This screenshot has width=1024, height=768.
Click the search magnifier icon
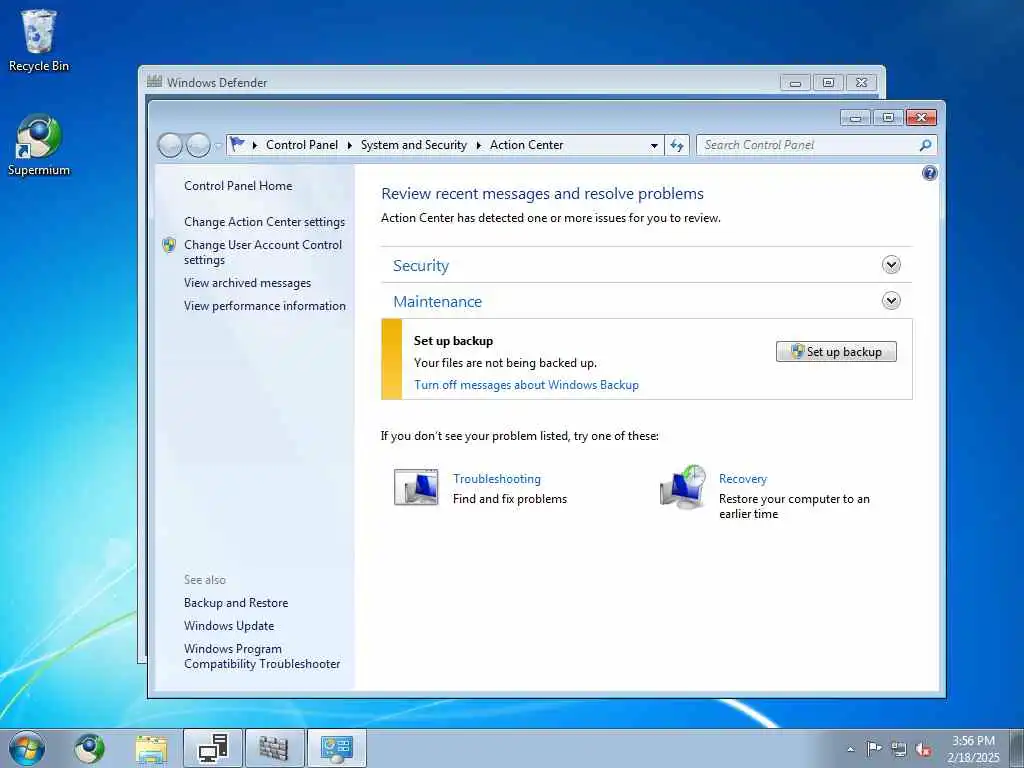(925, 145)
